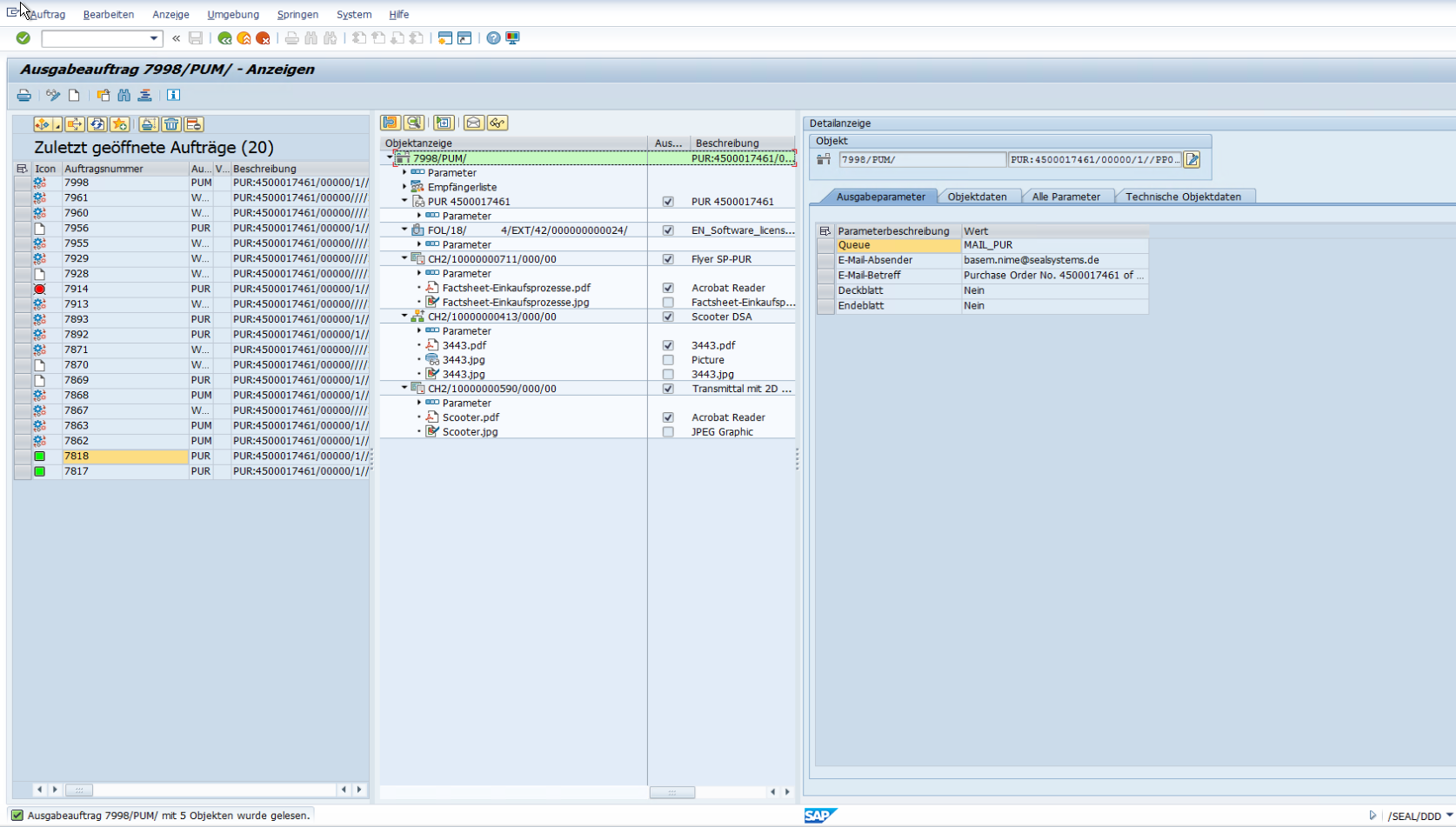
Task: Toggle checkbox for Factsheet-Einkaufsprozesse.pdf
Action: pyautogui.click(x=668, y=288)
